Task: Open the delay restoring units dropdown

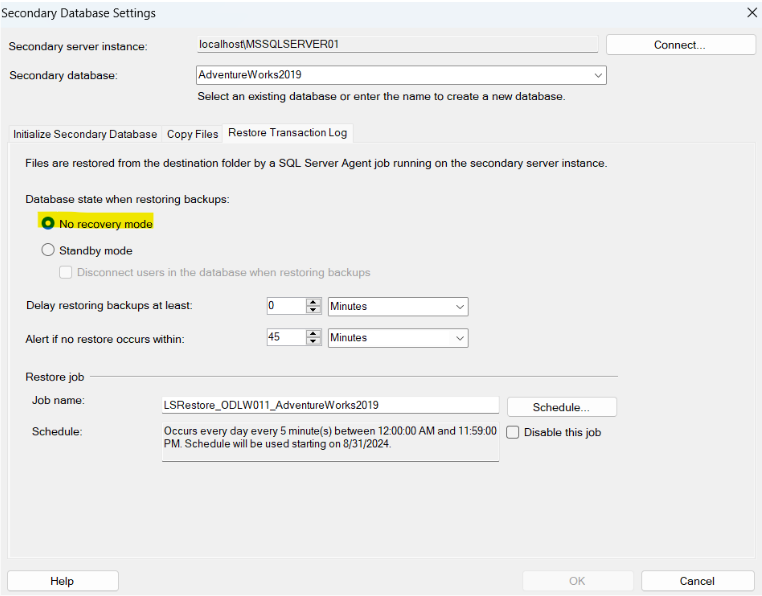Action: (x=459, y=307)
